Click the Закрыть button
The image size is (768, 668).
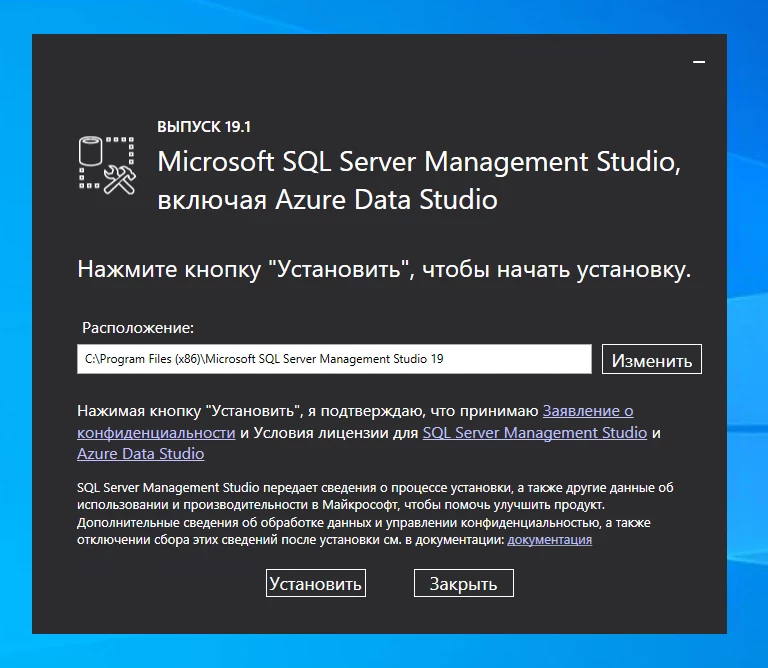point(463,583)
